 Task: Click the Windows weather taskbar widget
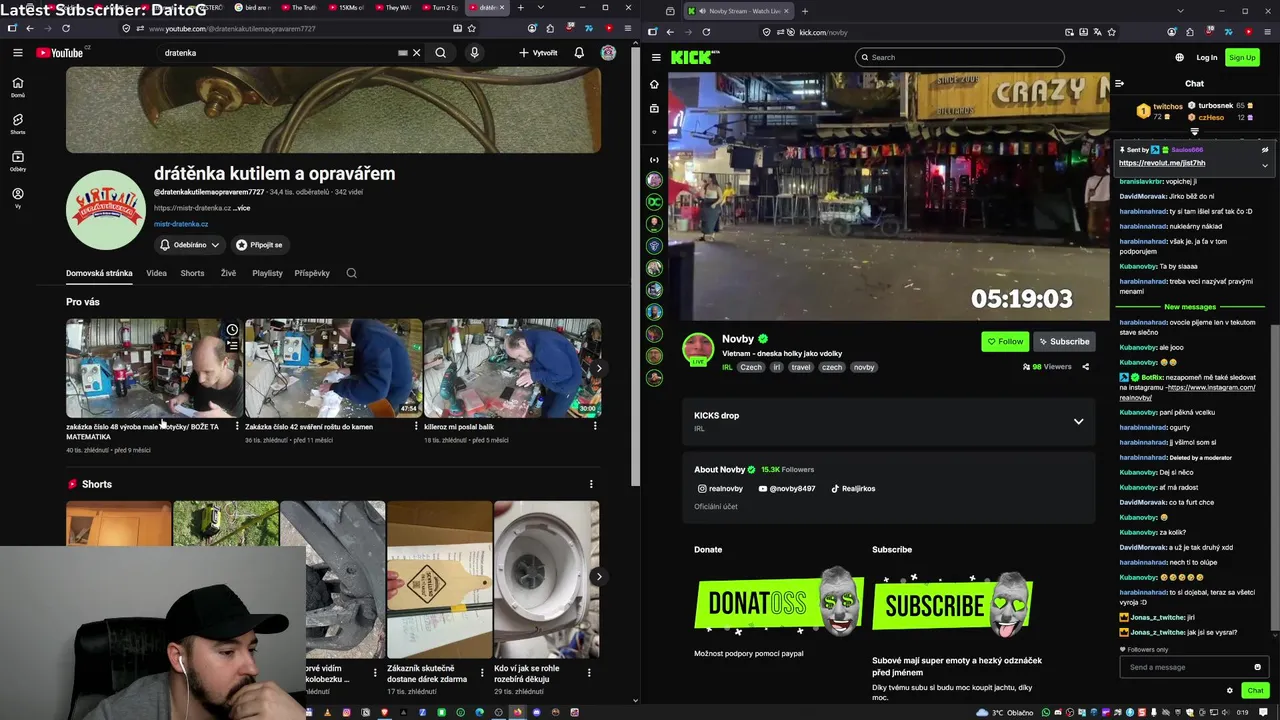coord(1006,713)
